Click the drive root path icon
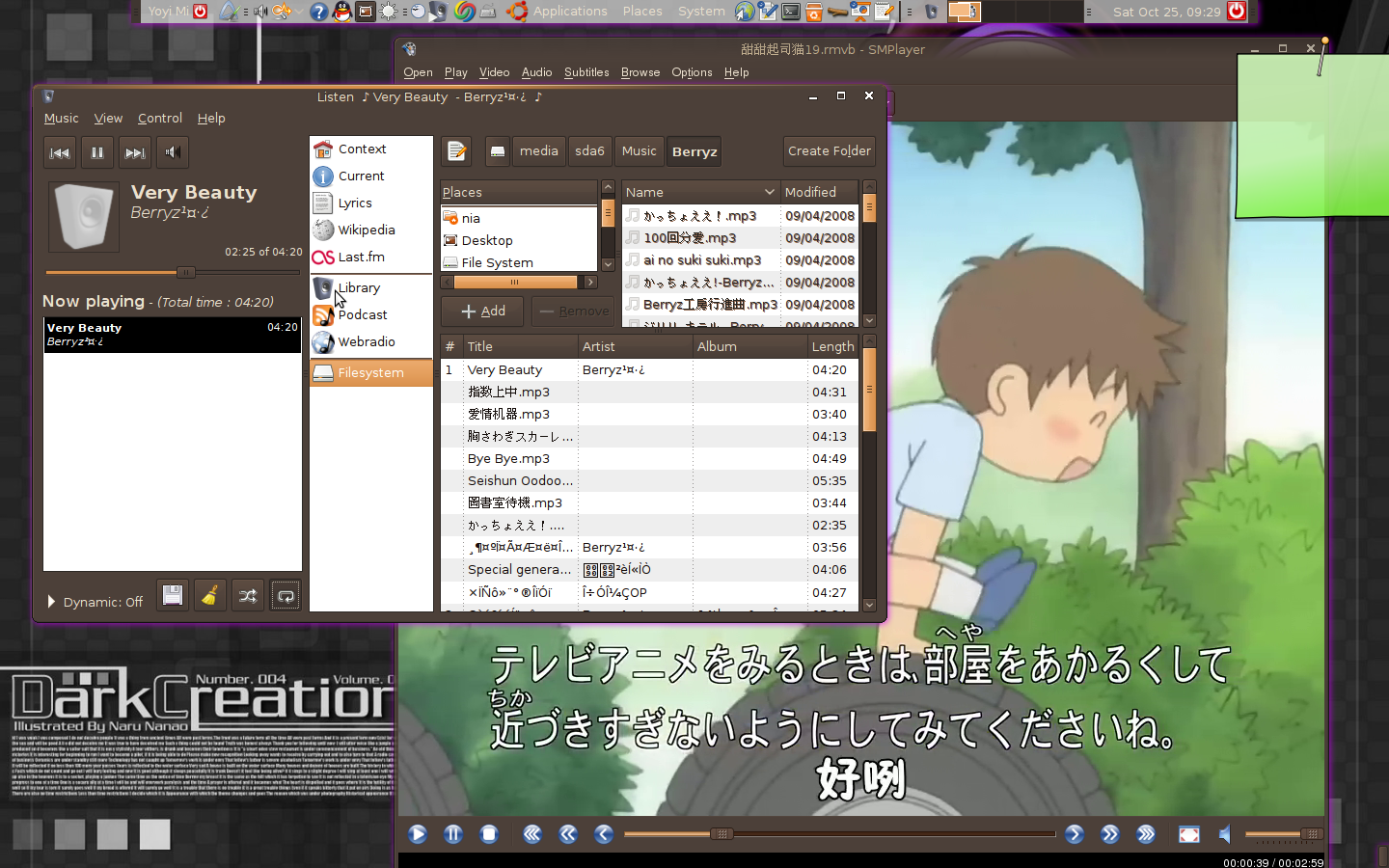 pos(497,151)
